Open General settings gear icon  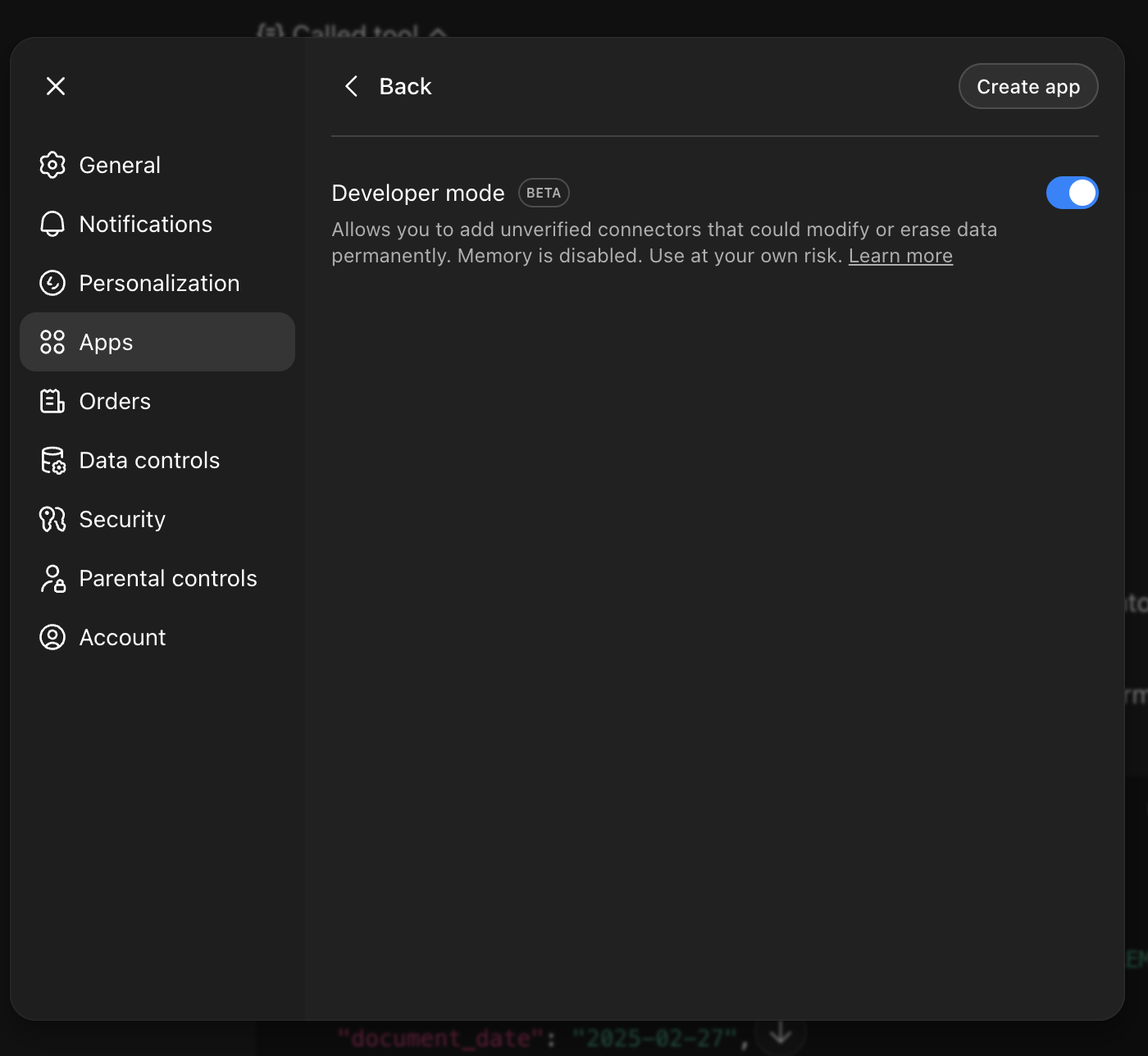pyautogui.click(x=52, y=165)
